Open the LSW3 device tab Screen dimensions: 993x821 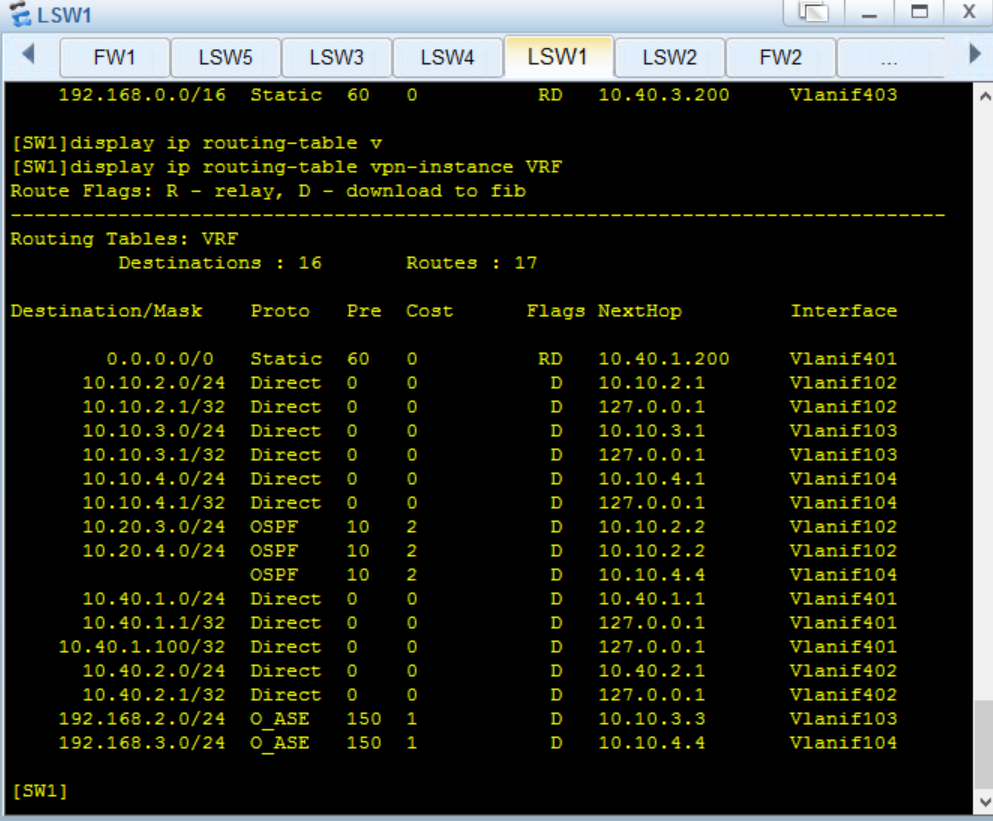pyautogui.click(x=336, y=58)
